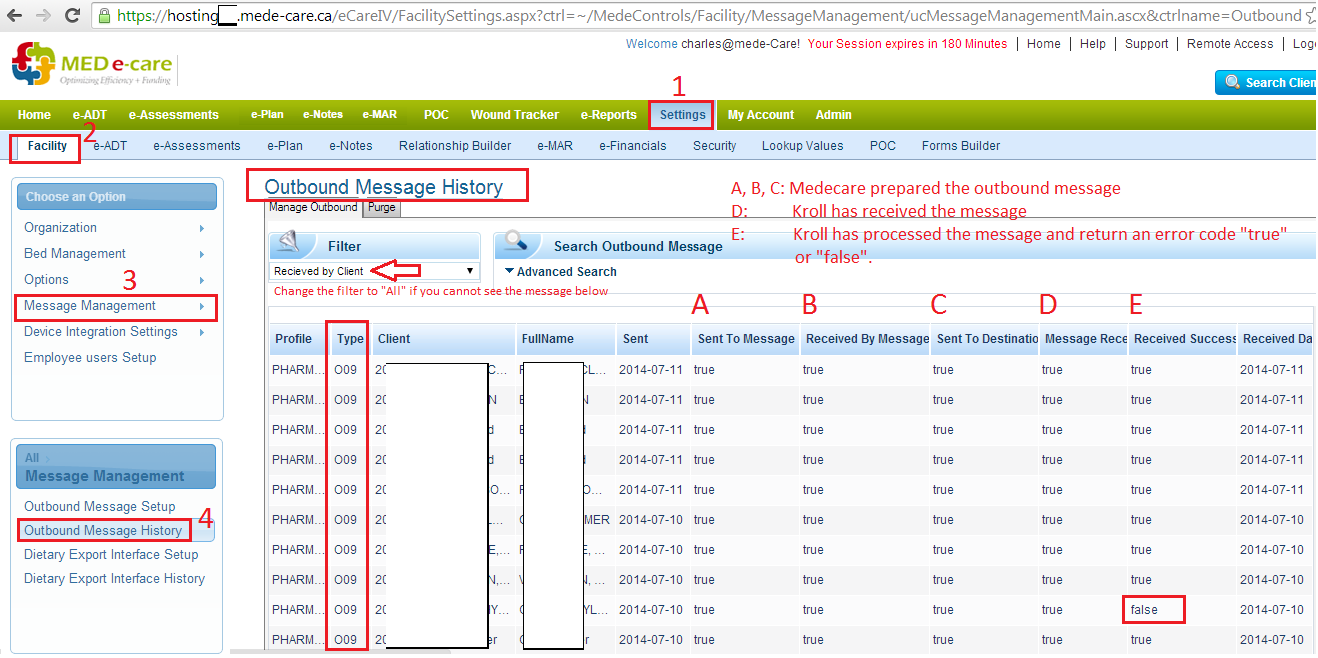Click the Remote Access link
1318x658 pixels.
1230,44
